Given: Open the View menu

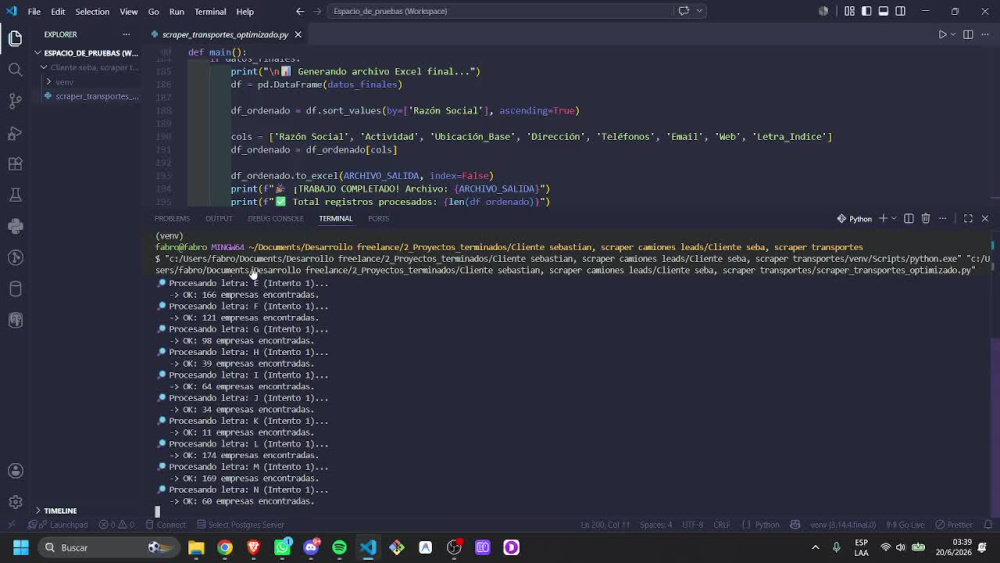Looking at the screenshot, I should tap(129, 11).
